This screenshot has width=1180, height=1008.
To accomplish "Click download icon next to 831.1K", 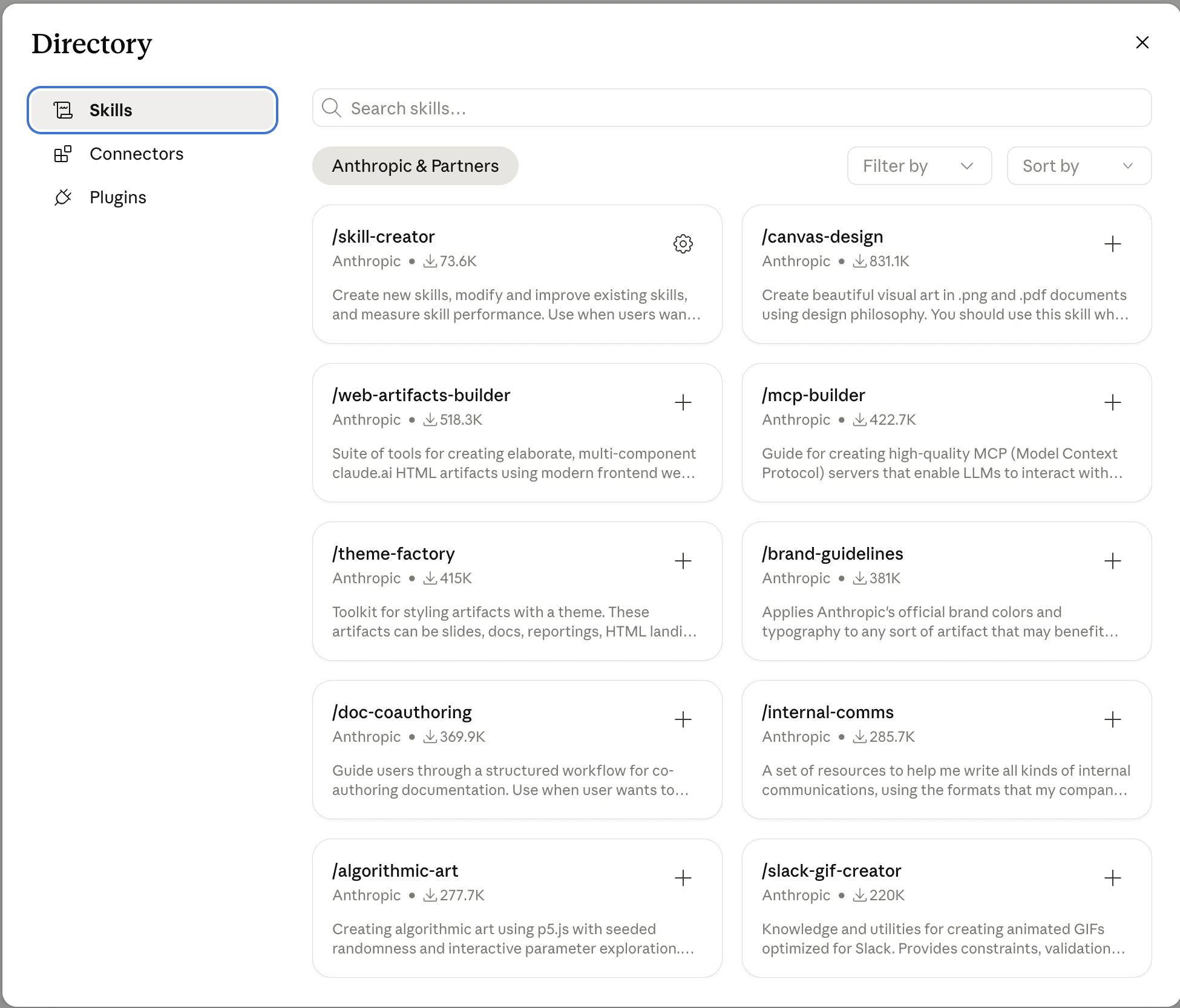I will click(x=859, y=261).
